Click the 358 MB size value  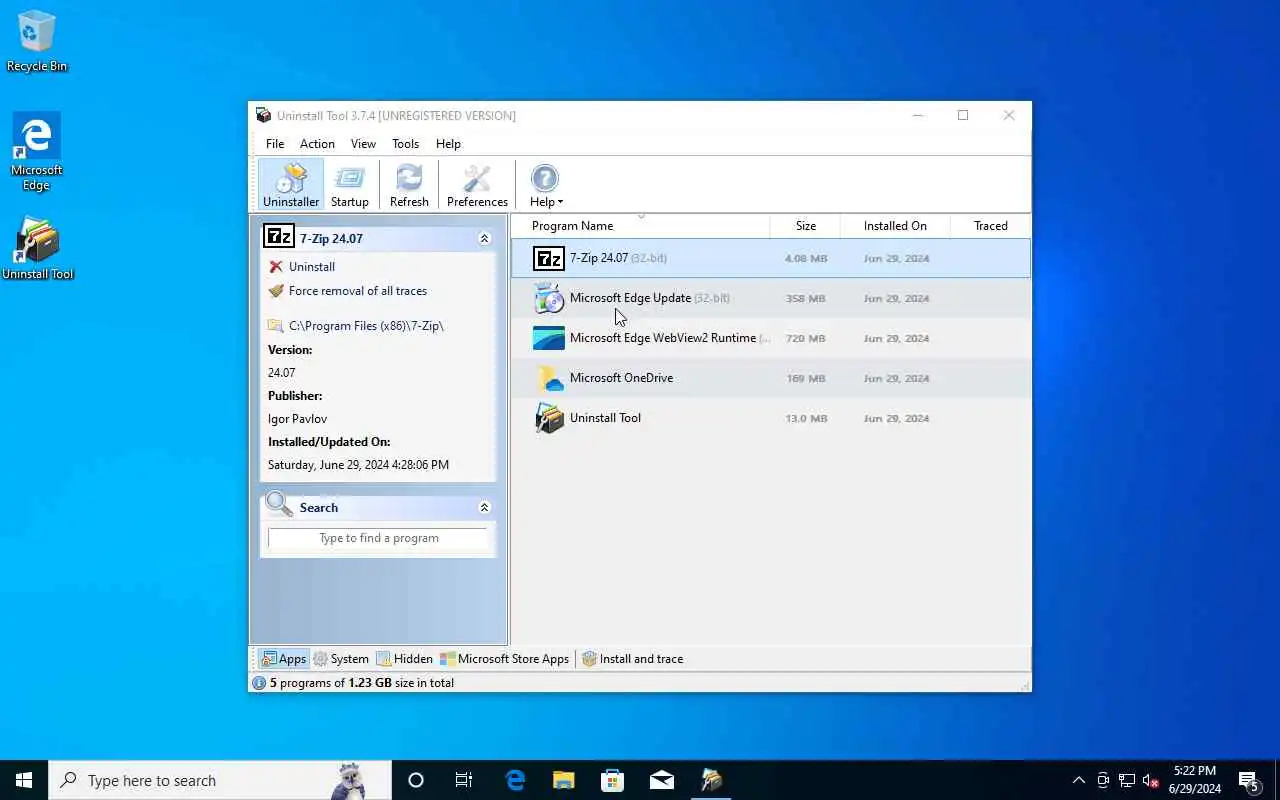coord(806,299)
